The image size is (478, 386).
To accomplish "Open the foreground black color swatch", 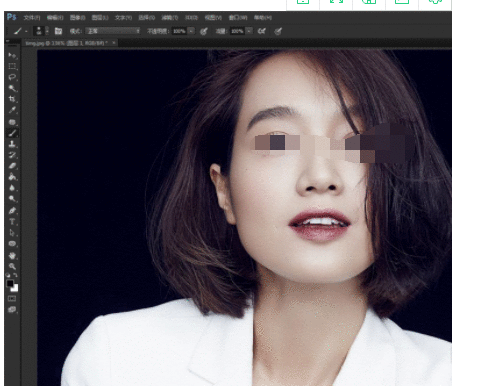I will click(10, 283).
